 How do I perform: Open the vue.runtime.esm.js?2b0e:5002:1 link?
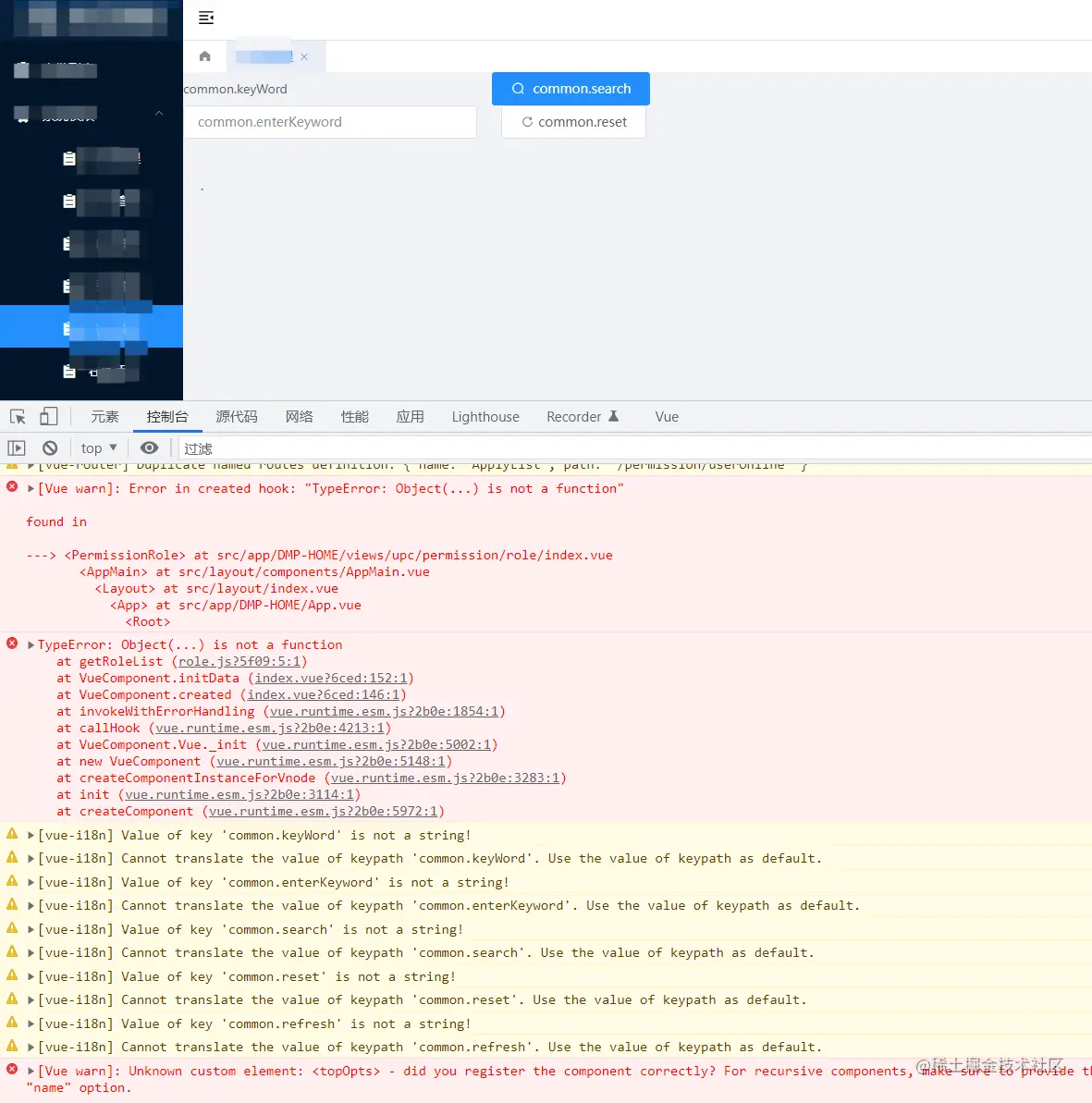coord(376,745)
